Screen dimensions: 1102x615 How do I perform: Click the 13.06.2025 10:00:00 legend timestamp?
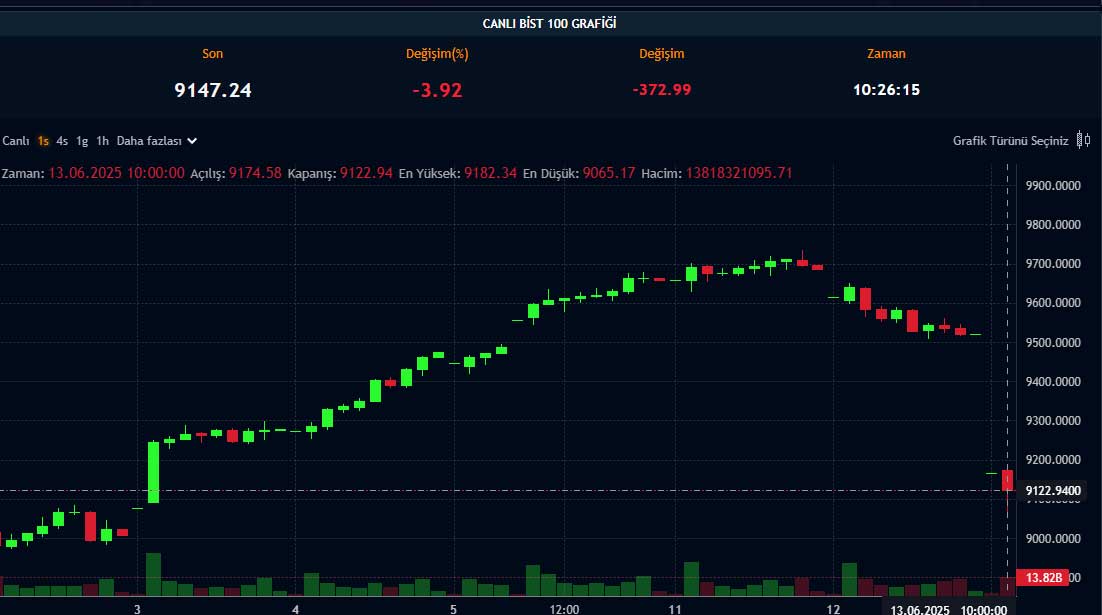tap(117, 173)
